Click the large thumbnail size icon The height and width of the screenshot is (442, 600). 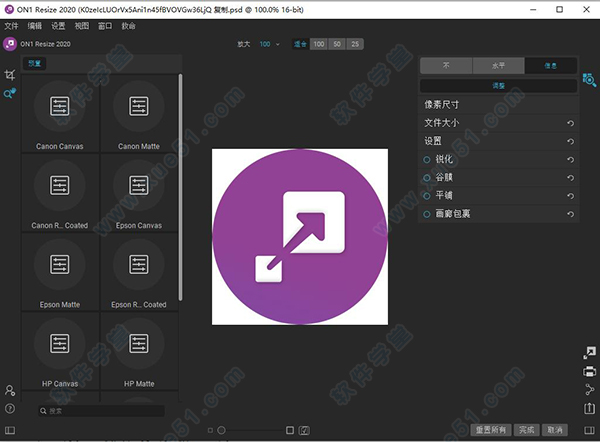tap(290, 431)
